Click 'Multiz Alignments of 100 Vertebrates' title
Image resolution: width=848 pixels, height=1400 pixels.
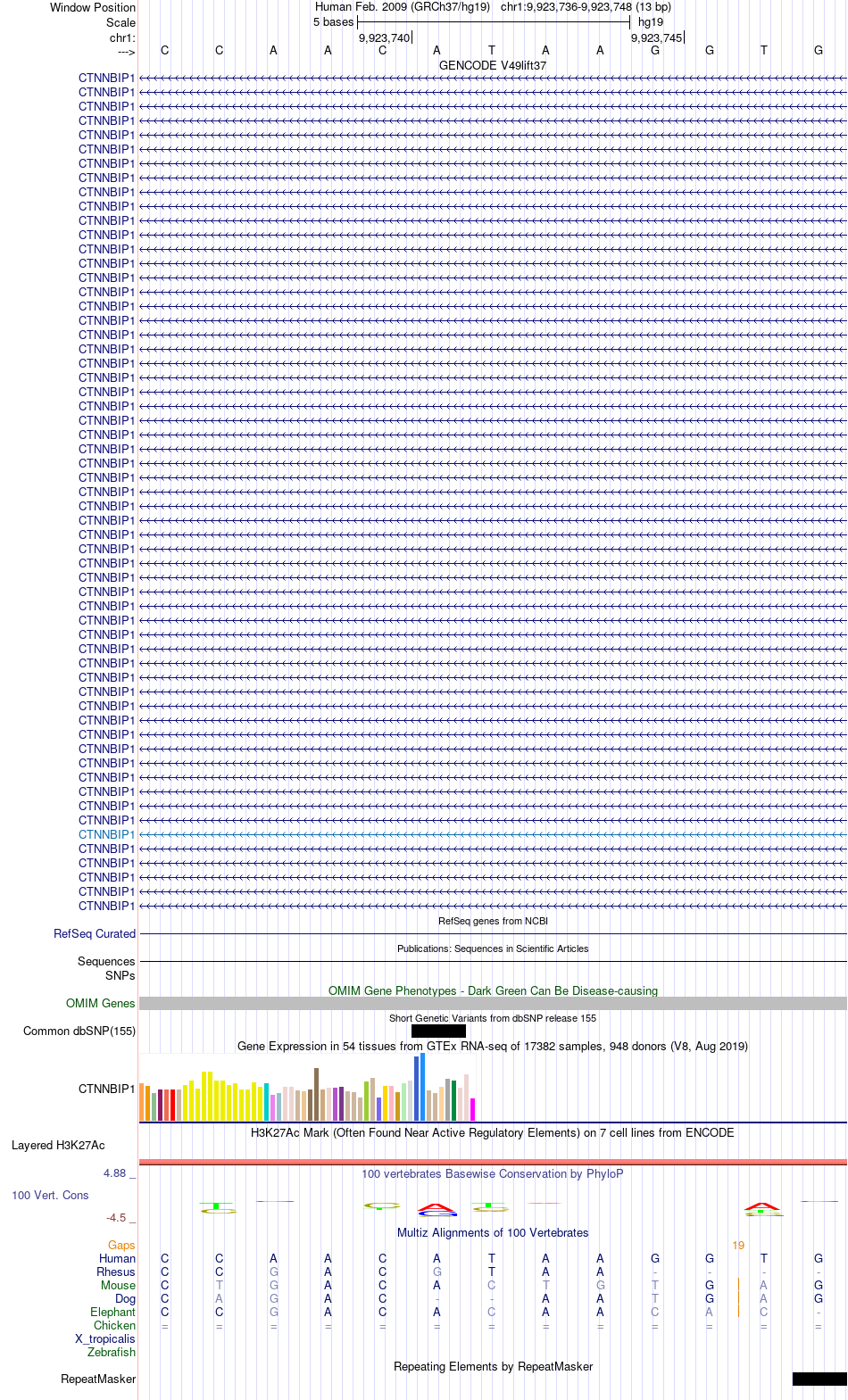[493, 1232]
